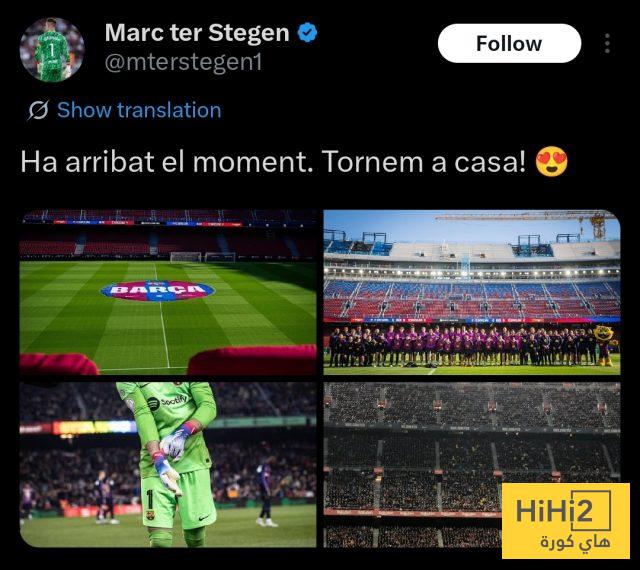
Task: Open the three-dot more options menu
Action: (x=607, y=43)
